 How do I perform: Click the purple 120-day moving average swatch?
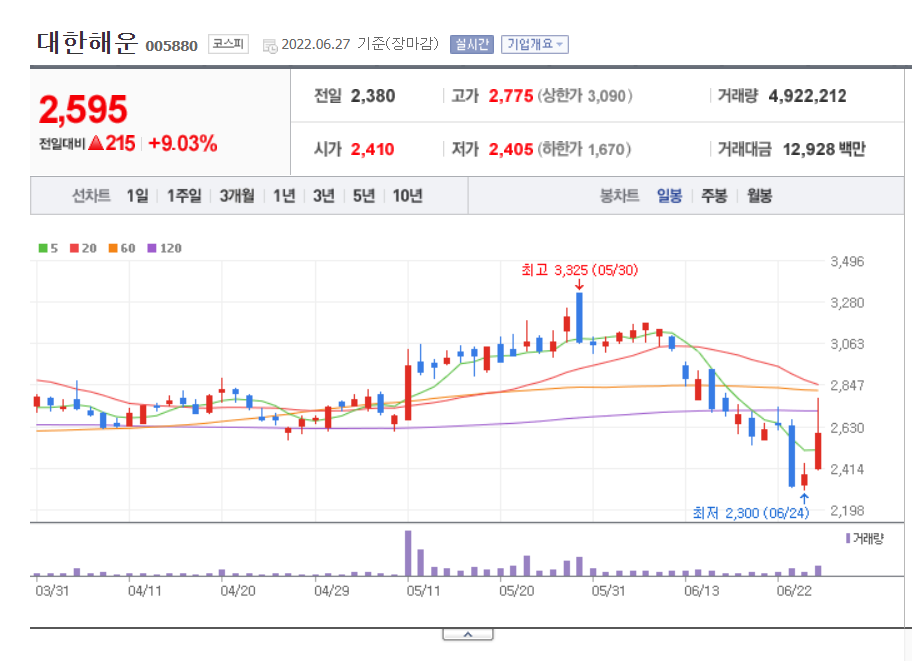(152, 248)
